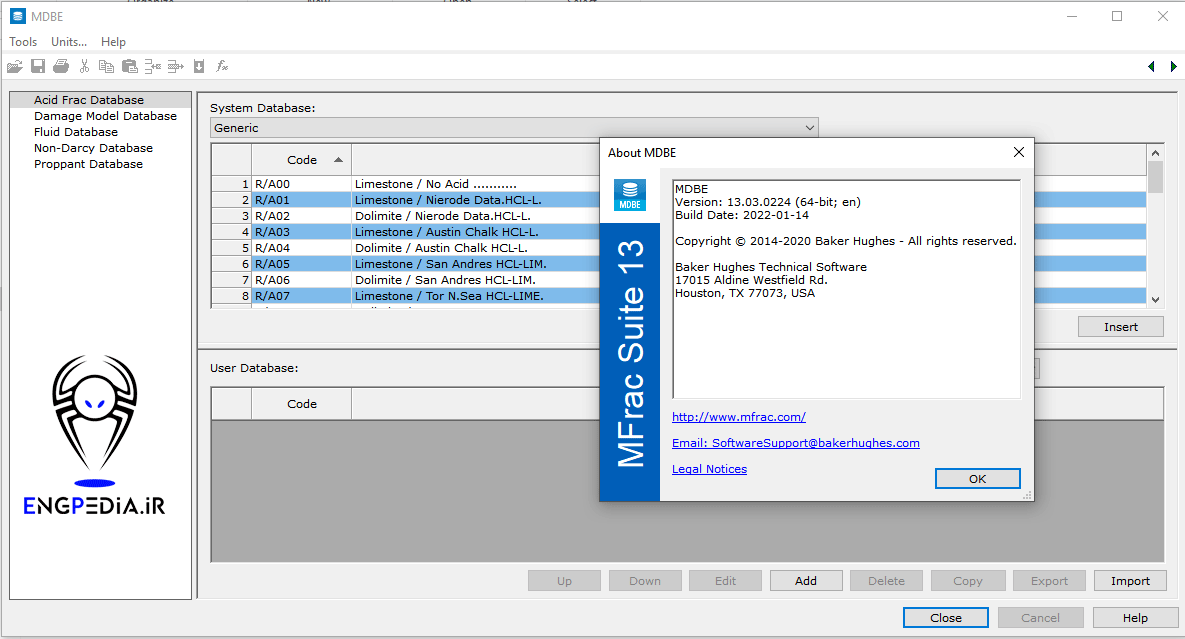
Task: Sort by Code column in System Database
Action: point(302,160)
